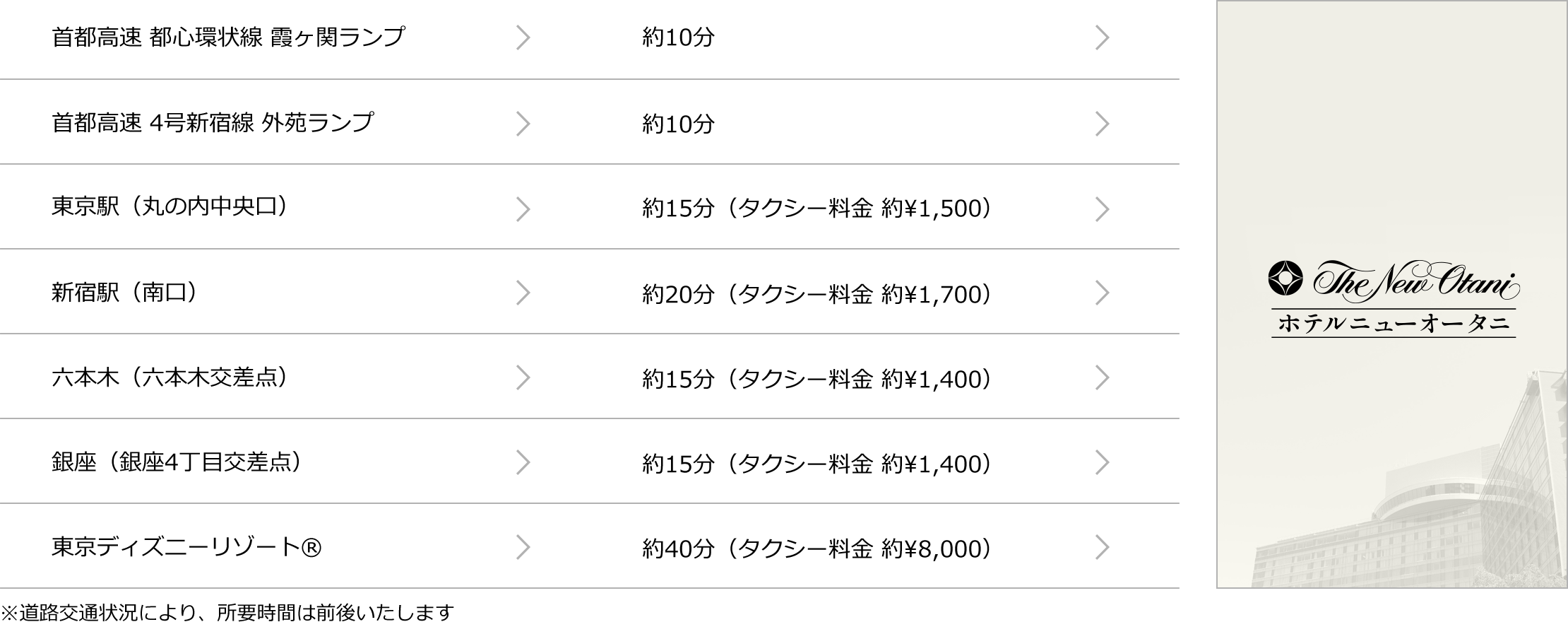Click chevron next to 銀座4丁目交差点 label
Screen dimensions: 1568x622
click(523, 462)
